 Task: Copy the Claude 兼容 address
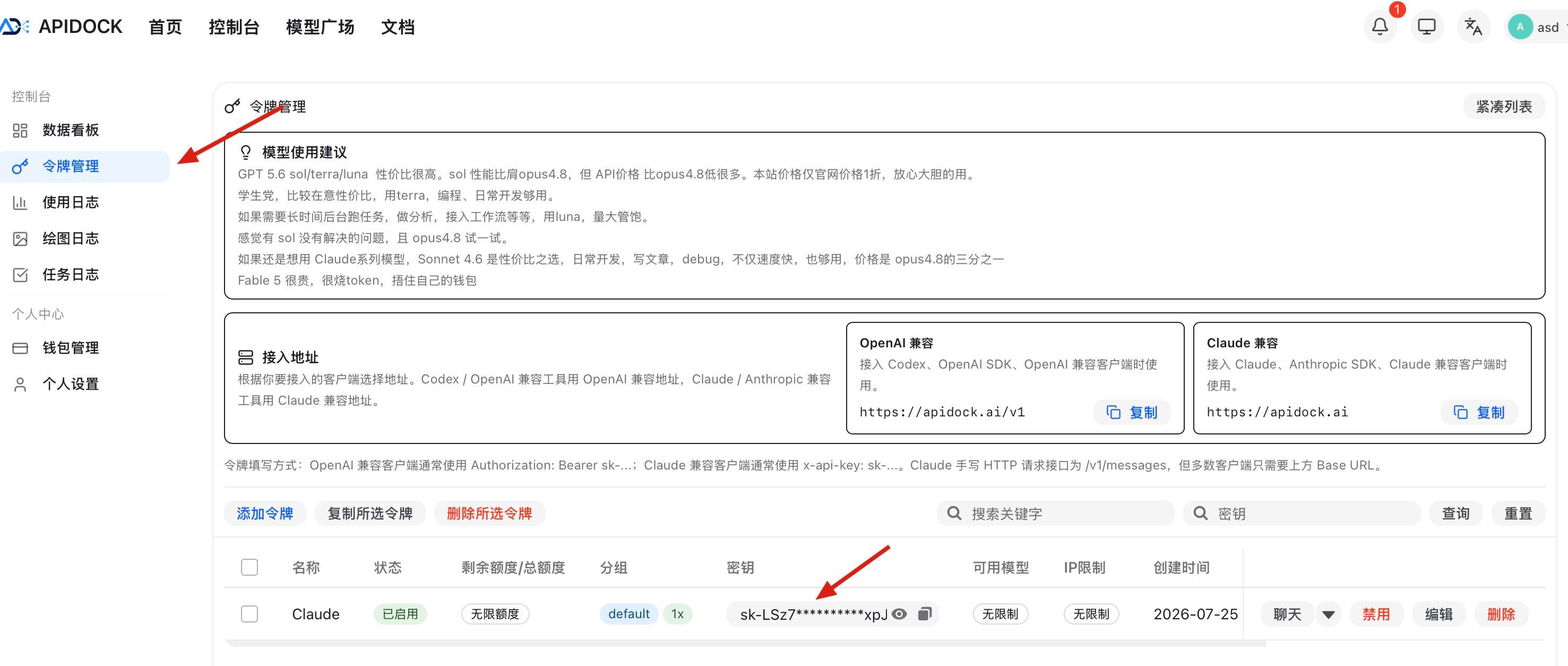1479,412
